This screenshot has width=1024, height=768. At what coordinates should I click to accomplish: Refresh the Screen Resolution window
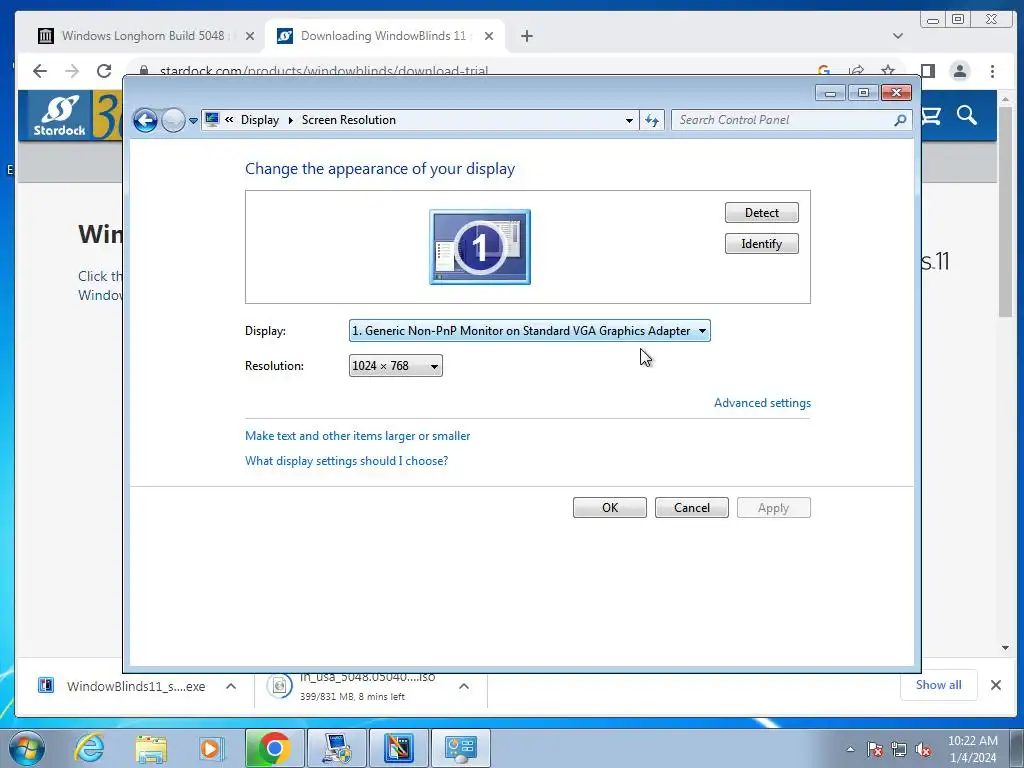652,120
